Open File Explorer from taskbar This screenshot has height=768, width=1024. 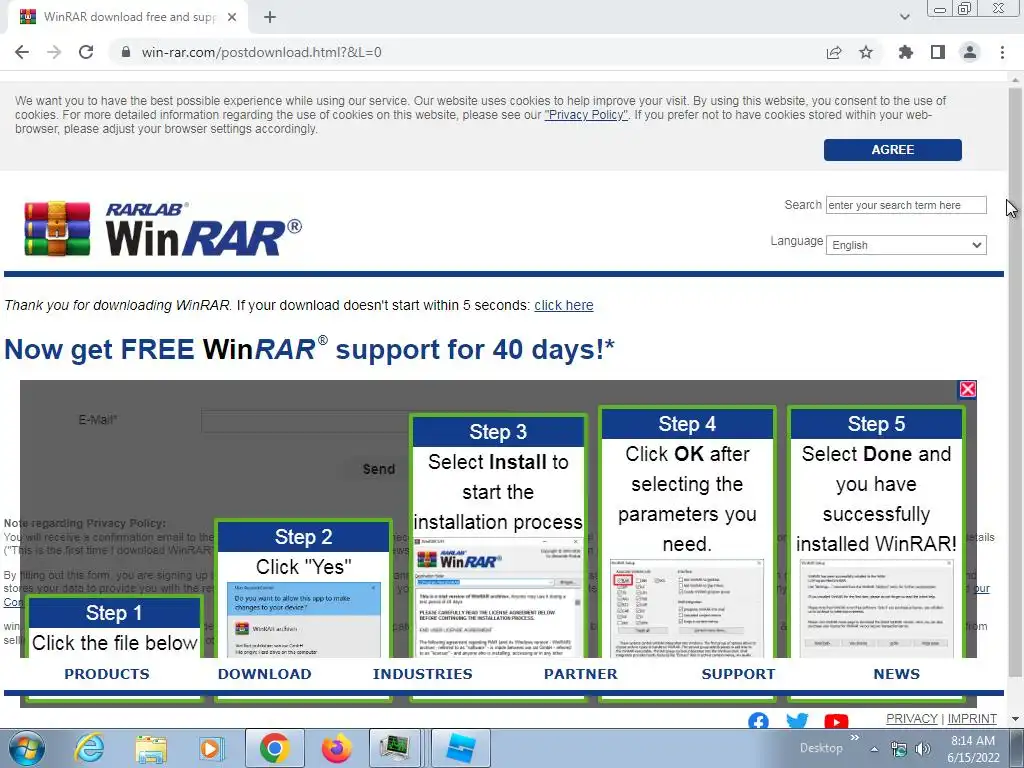point(151,748)
